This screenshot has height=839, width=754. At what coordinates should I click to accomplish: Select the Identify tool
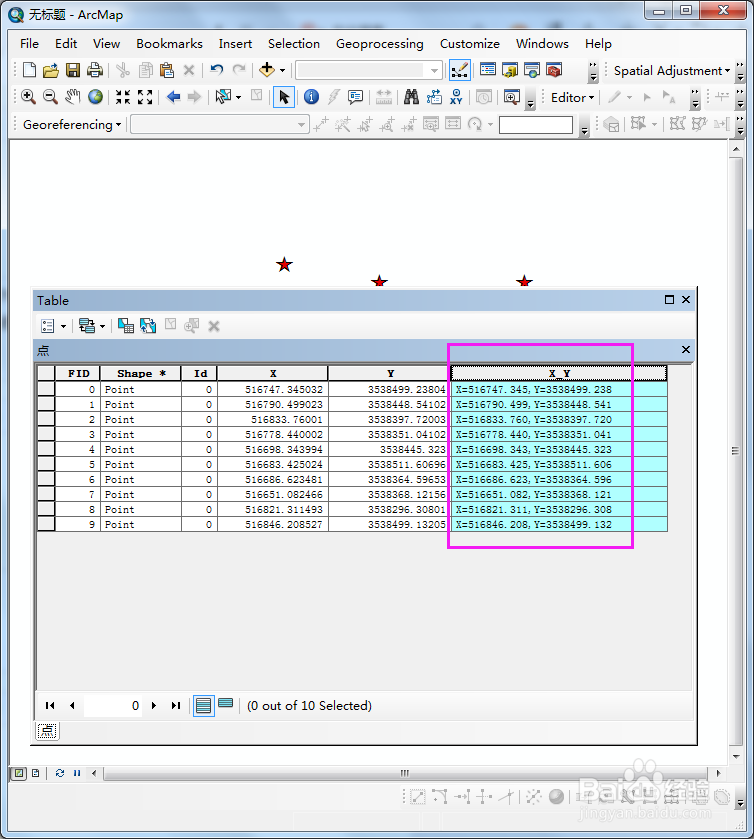point(311,97)
